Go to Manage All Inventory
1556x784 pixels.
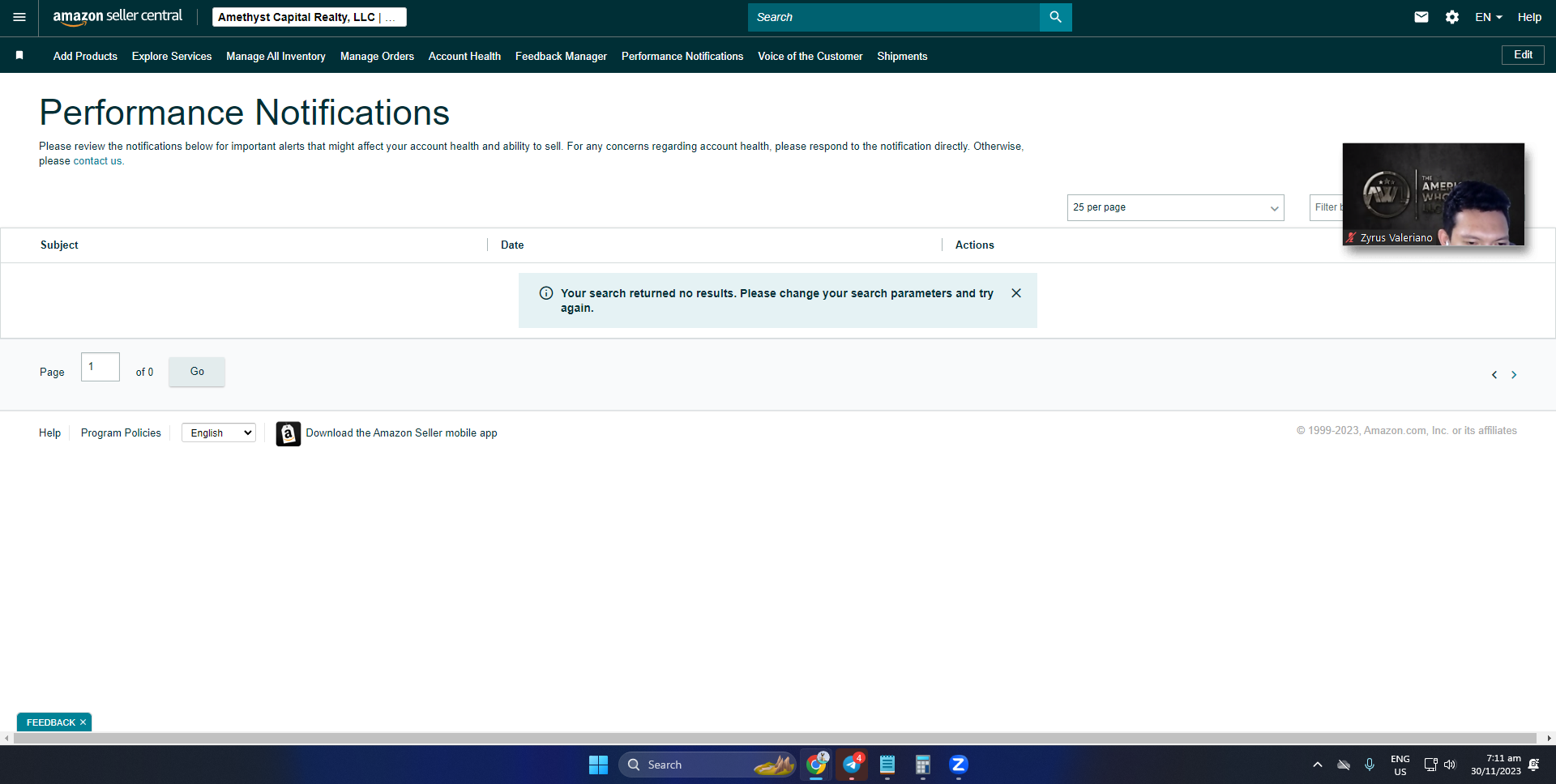[x=276, y=56]
